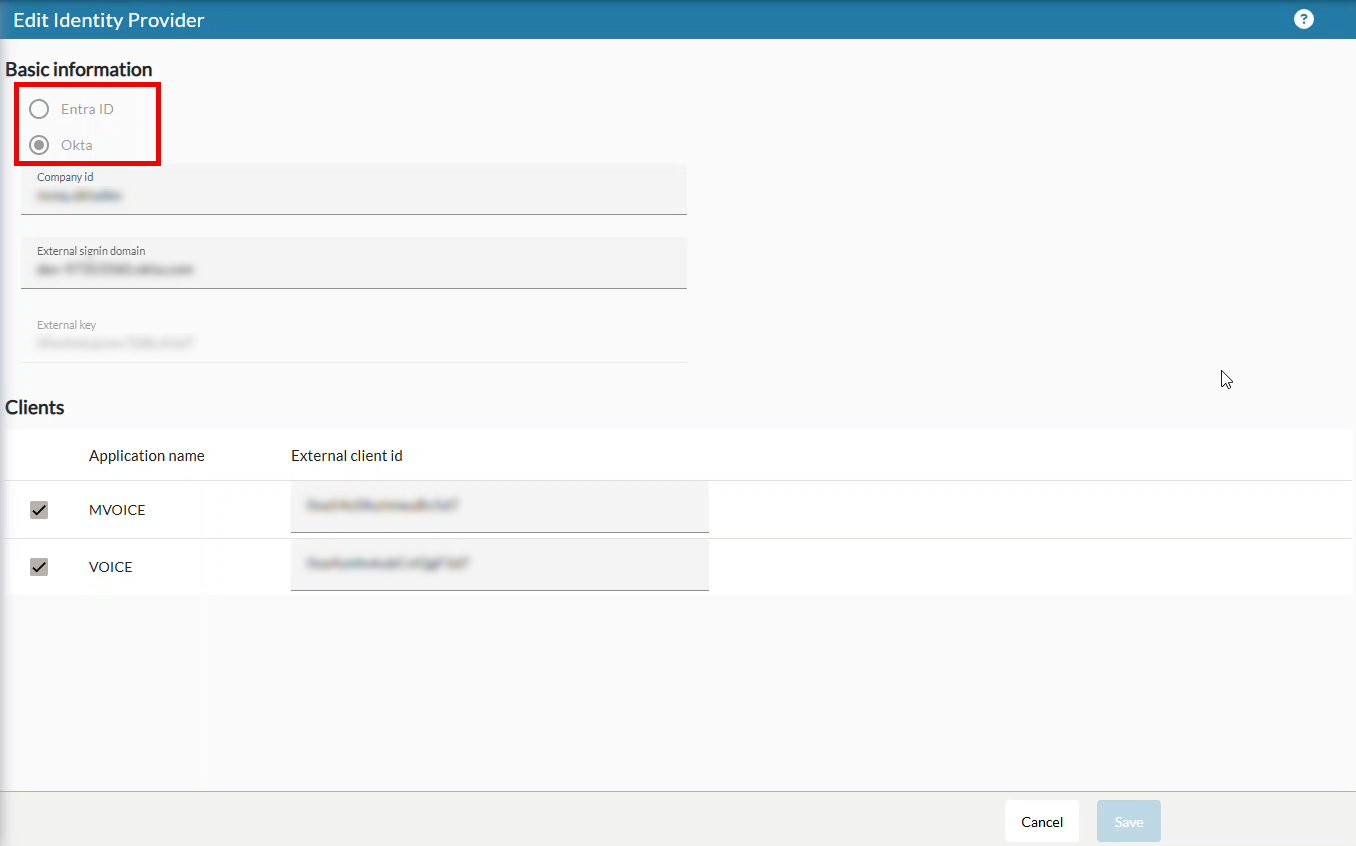This screenshot has width=1356, height=846.
Task: Select the Okta radio button
Action: pyautogui.click(x=39, y=145)
